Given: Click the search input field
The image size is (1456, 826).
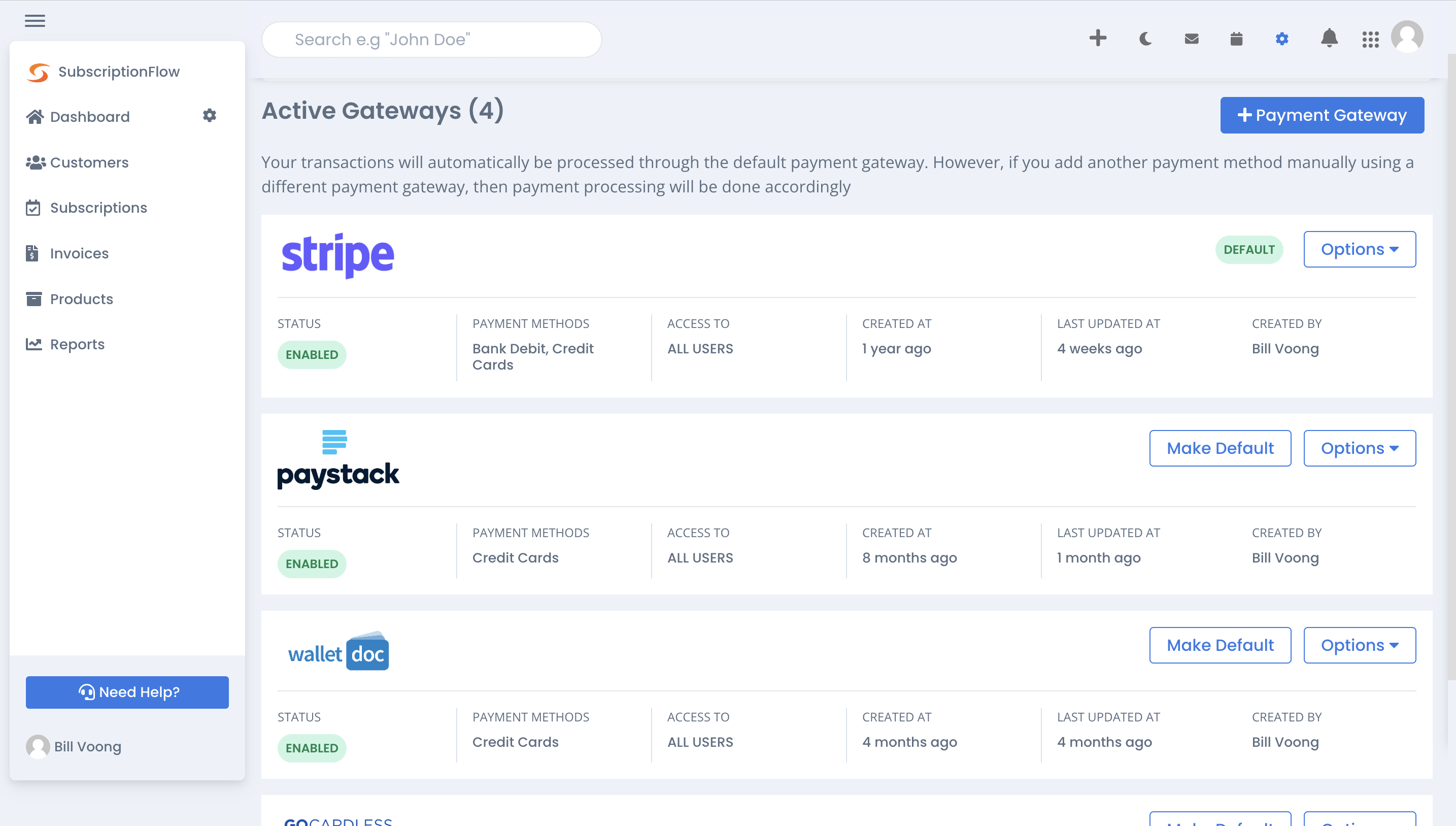Looking at the screenshot, I should click(431, 39).
